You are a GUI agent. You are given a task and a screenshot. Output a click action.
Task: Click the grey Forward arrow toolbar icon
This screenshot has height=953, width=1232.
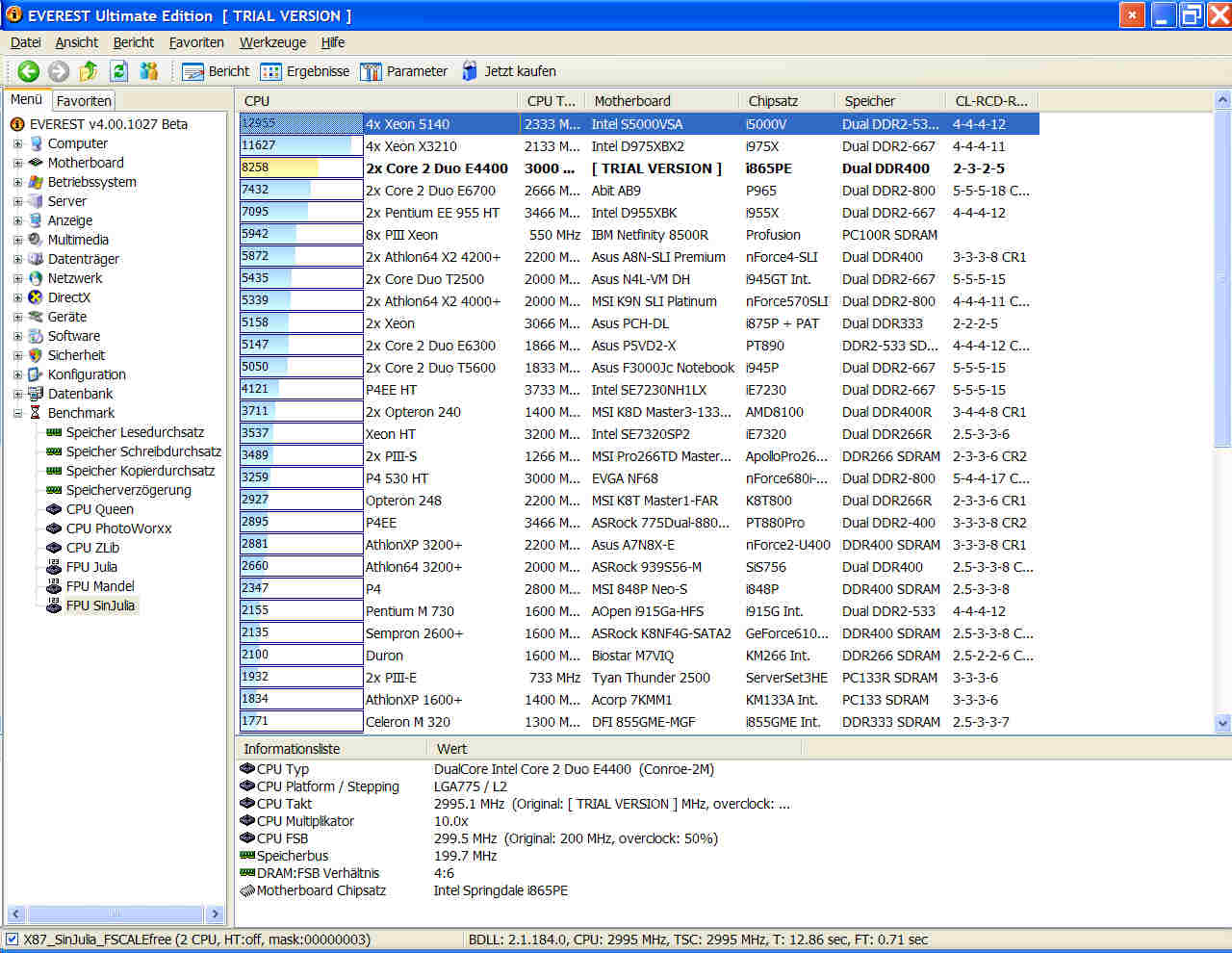59,71
